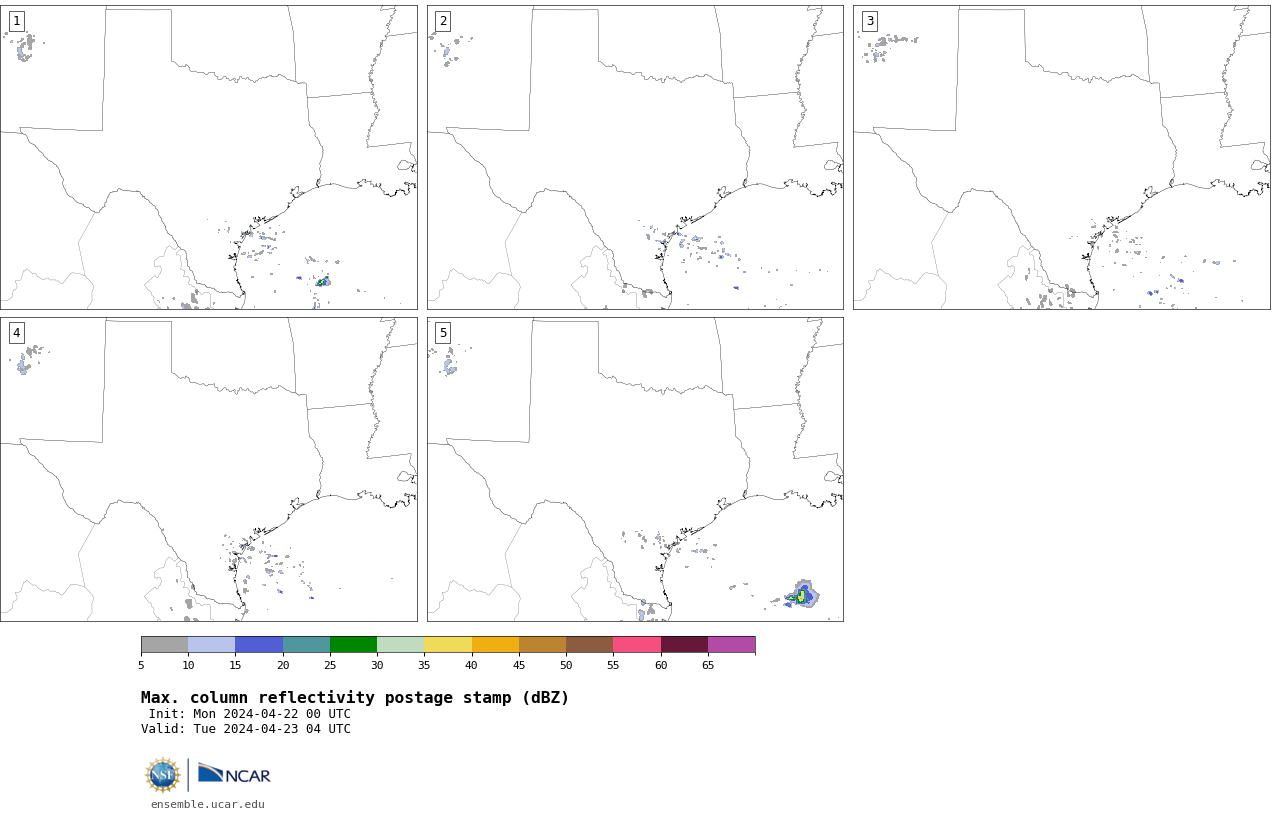
Task: Click the NSF logo icon
Action: click(163, 775)
